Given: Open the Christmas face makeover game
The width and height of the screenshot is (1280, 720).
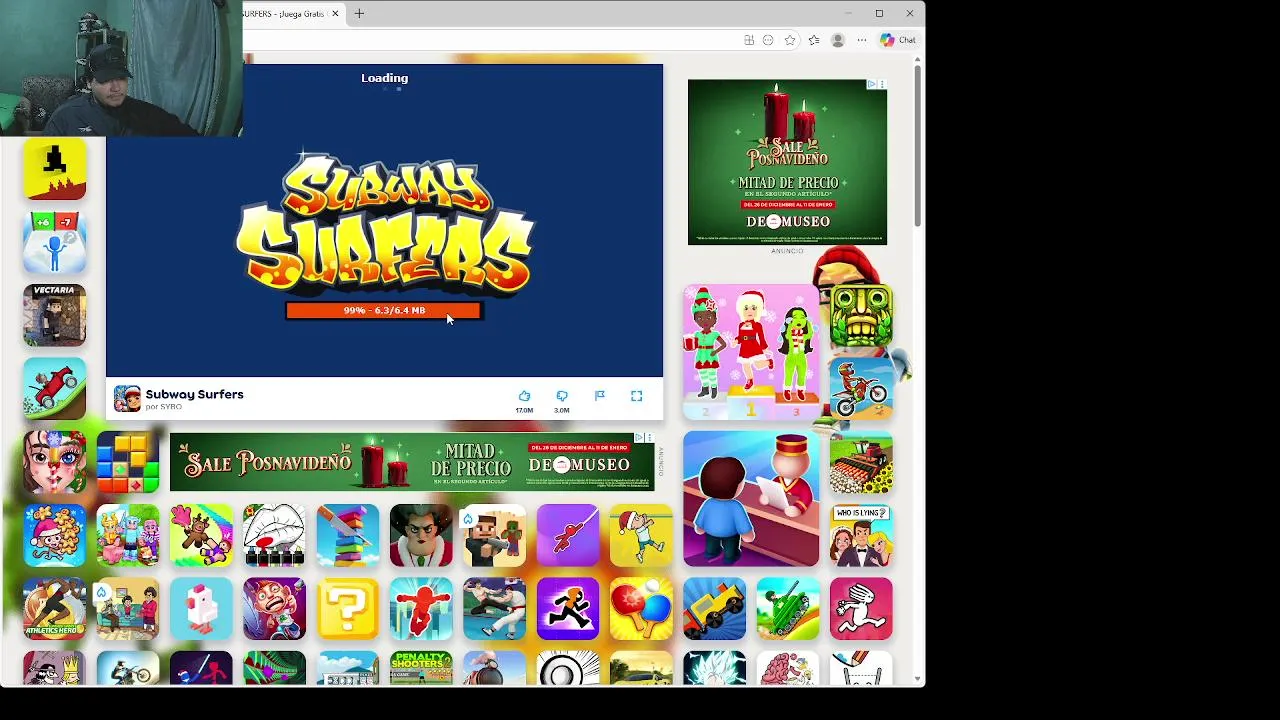Looking at the screenshot, I should tap(54, 462).
